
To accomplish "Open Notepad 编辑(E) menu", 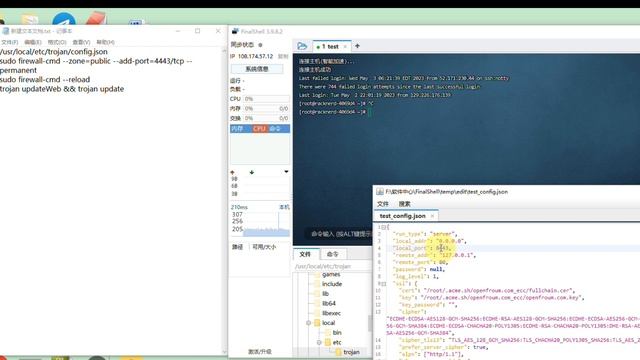I will click(x=33, y=42).
